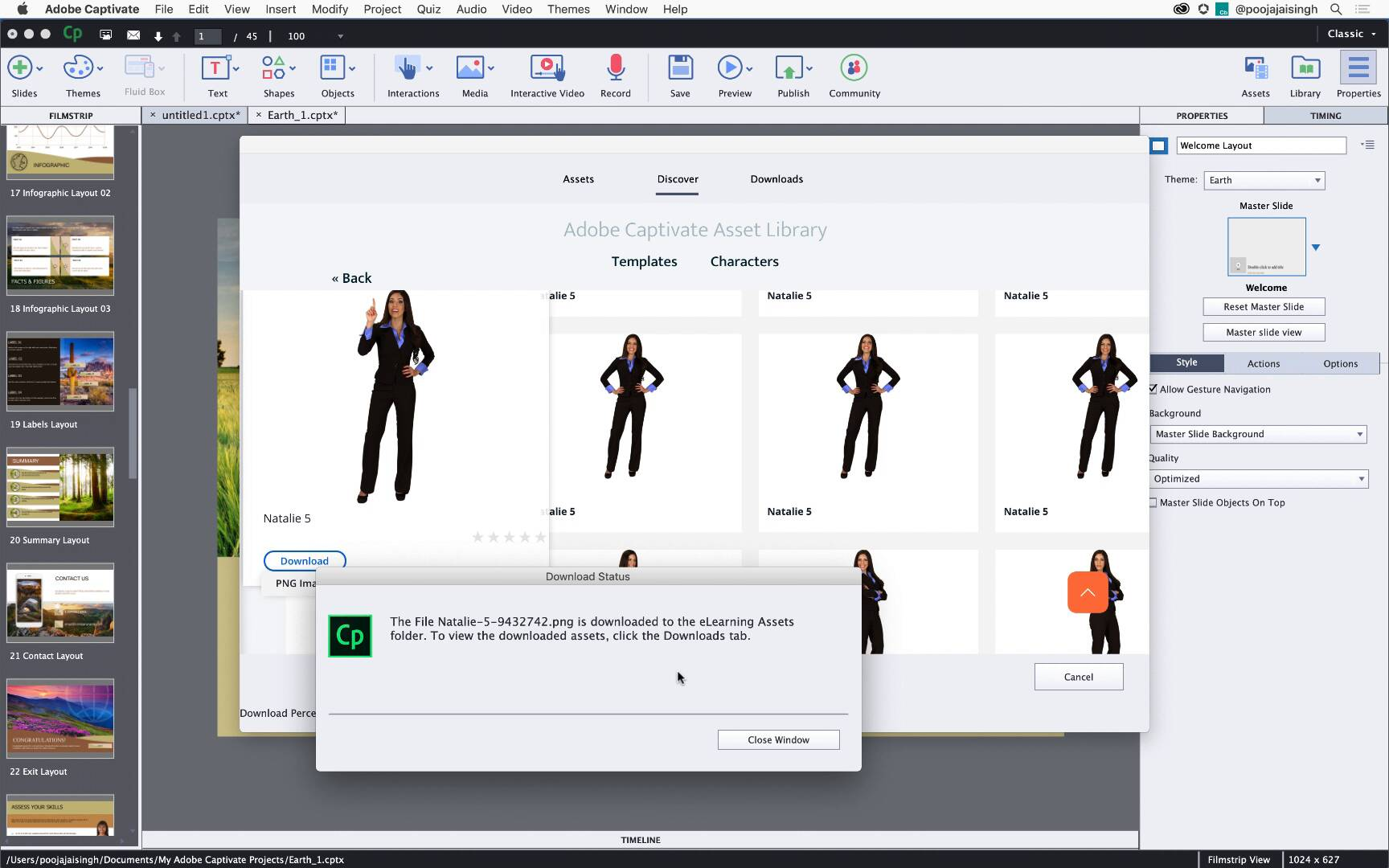
Task: Open the Shapes tool
Action: point(273,68)
